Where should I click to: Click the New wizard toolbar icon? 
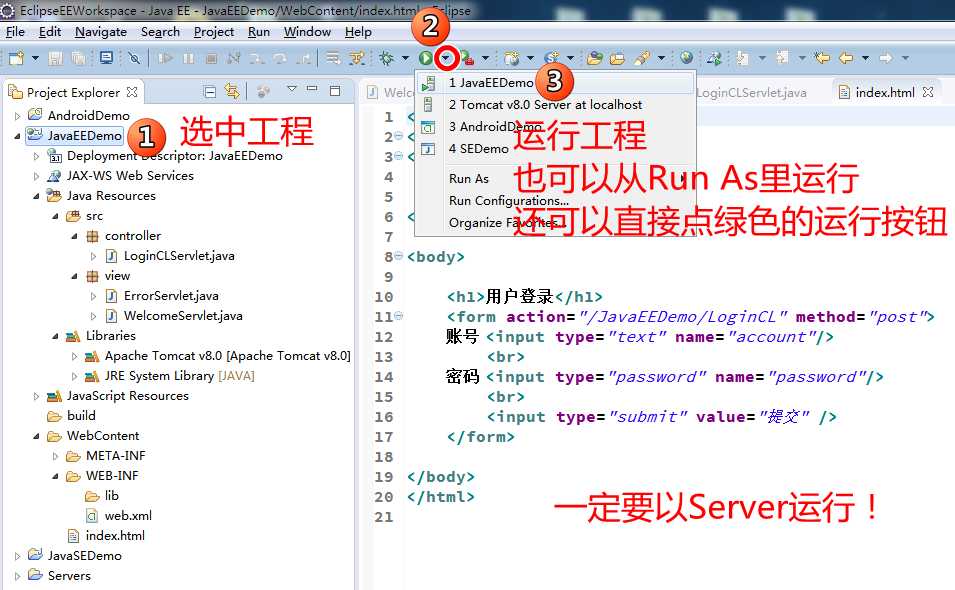[x=16, y=58]
